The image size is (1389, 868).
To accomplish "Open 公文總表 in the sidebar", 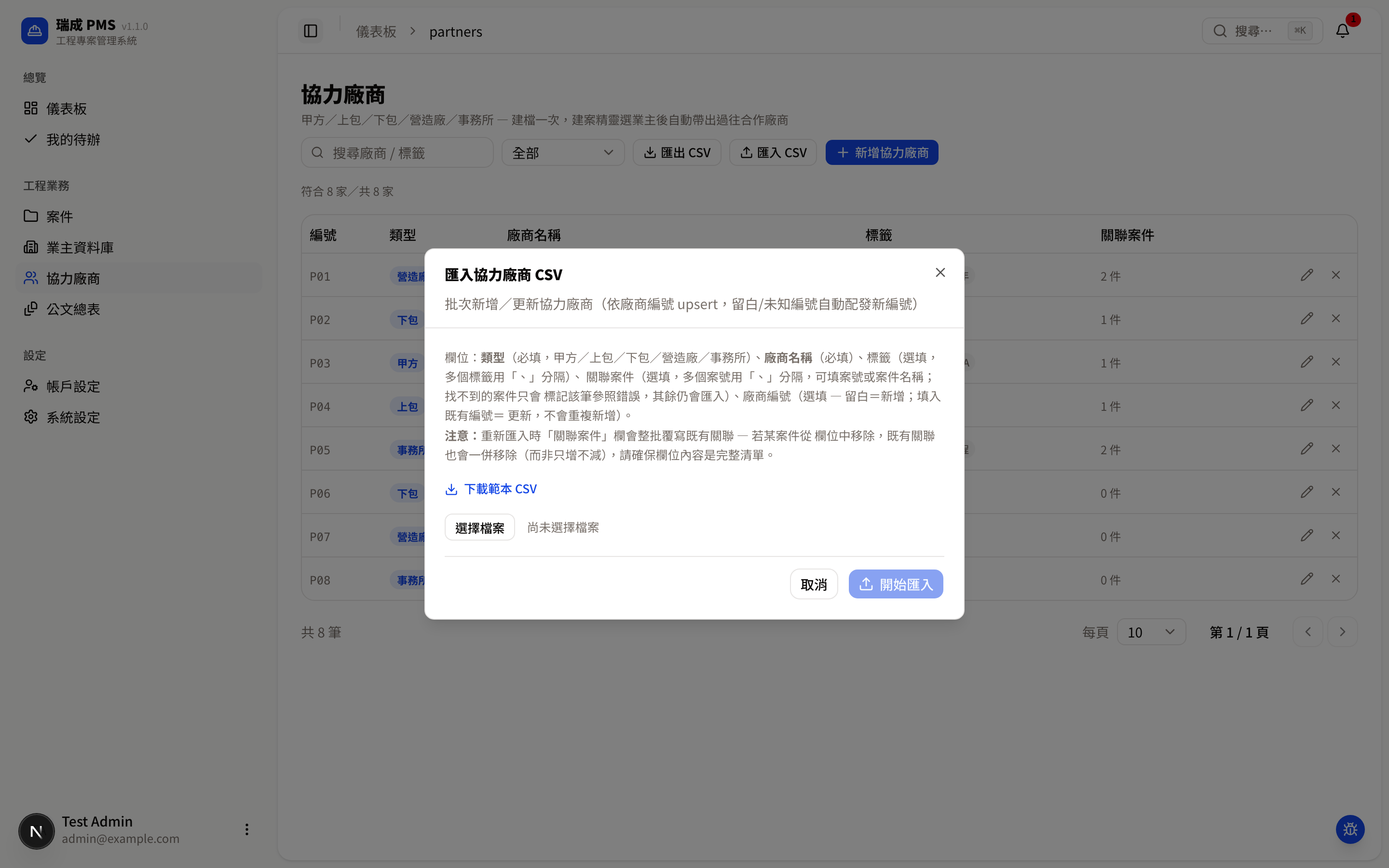I will (x=139, y=310).
